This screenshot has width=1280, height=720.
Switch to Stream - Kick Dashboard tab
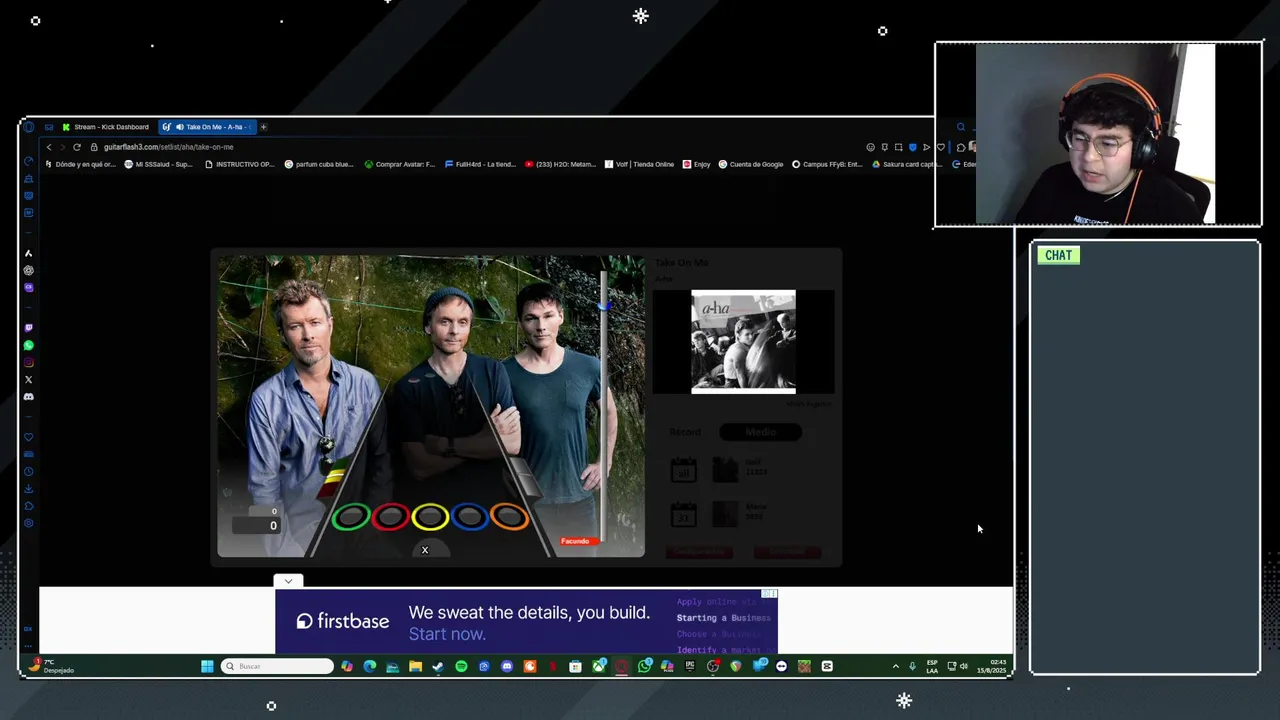(106, 127)
